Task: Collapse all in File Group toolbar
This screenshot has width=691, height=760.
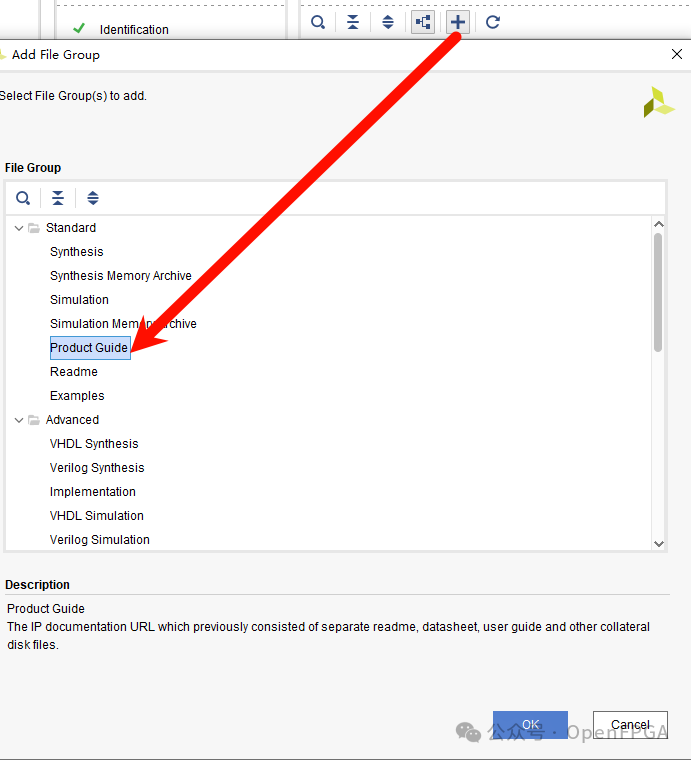Action: pyautogui.click(x=58, y=198)
